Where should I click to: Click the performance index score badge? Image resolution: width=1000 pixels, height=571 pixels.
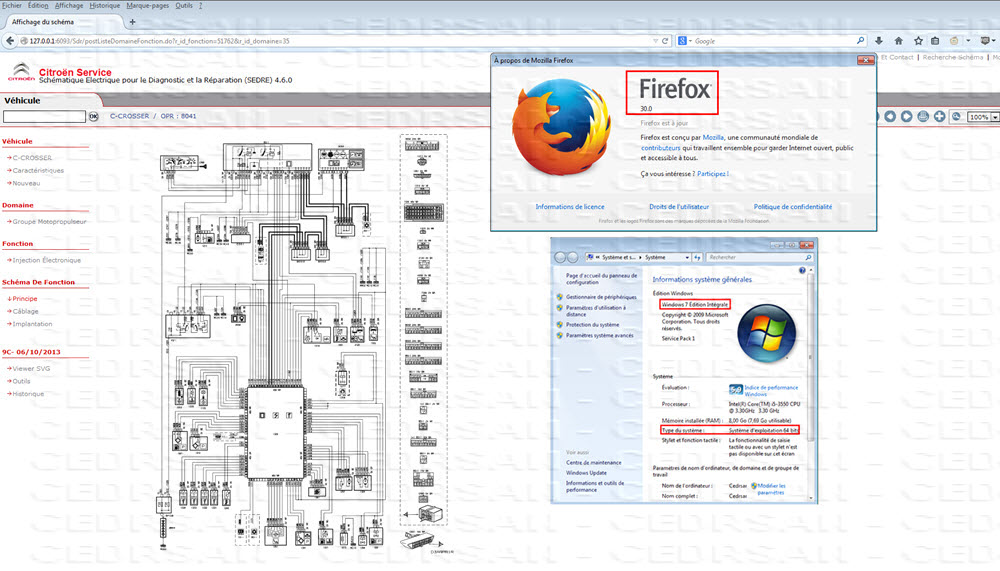[735, 389]
